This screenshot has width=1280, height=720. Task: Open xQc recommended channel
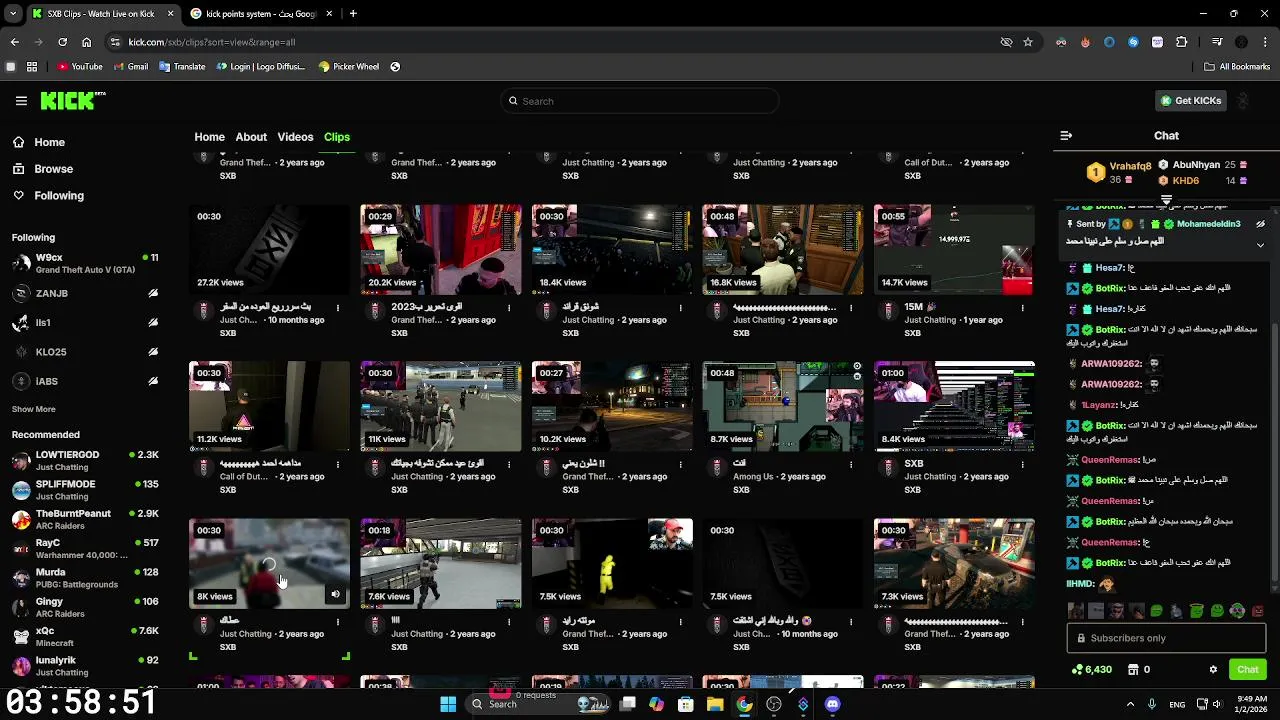pyautogui.click(x=85, y=637)
